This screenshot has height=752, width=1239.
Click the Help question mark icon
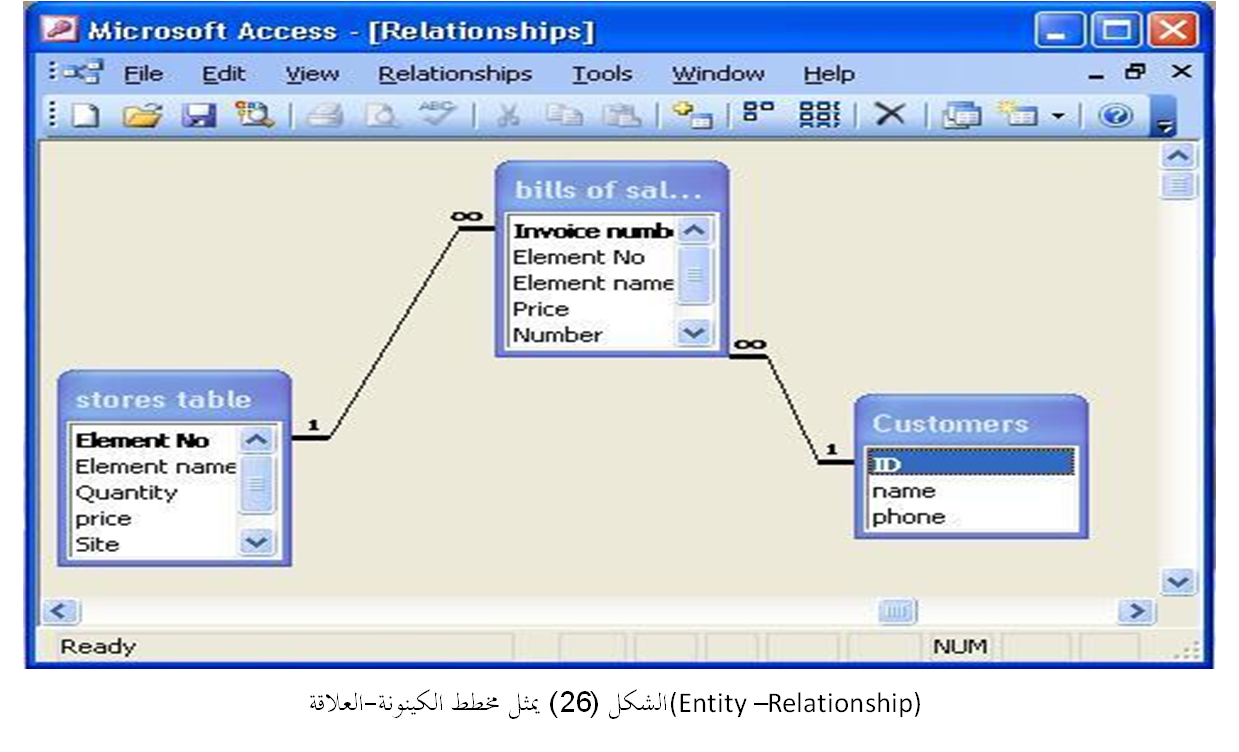(x=1114, y=116)
